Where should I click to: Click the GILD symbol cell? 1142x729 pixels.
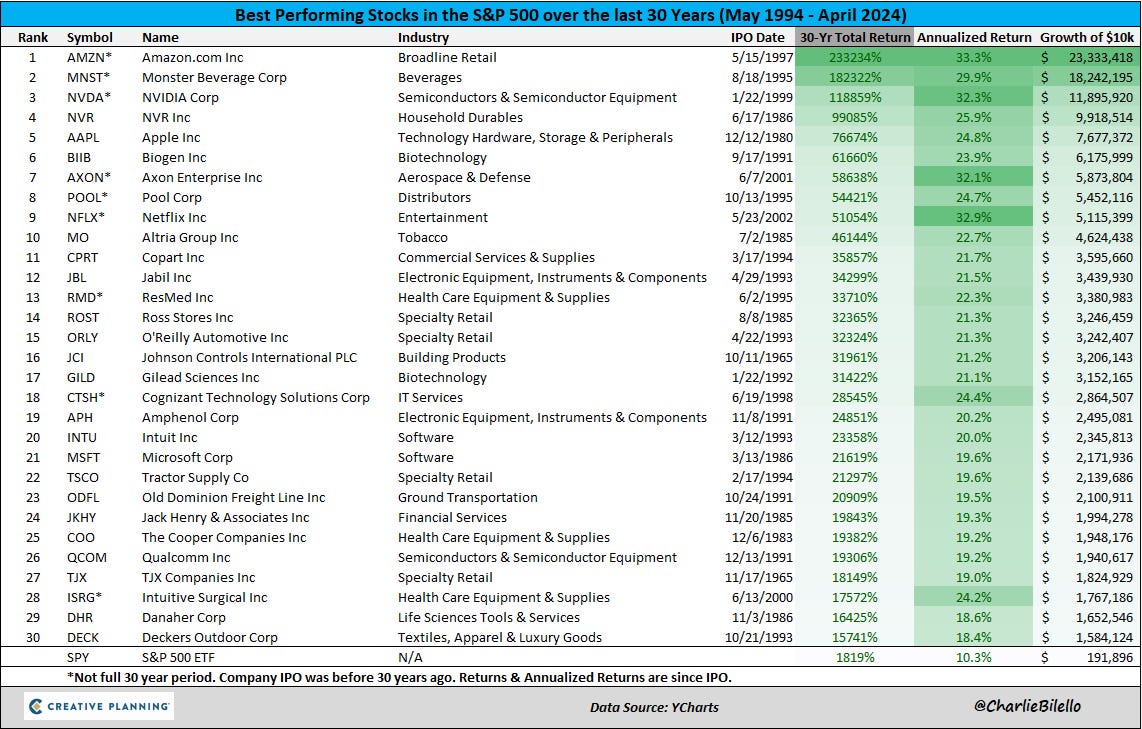81,378
